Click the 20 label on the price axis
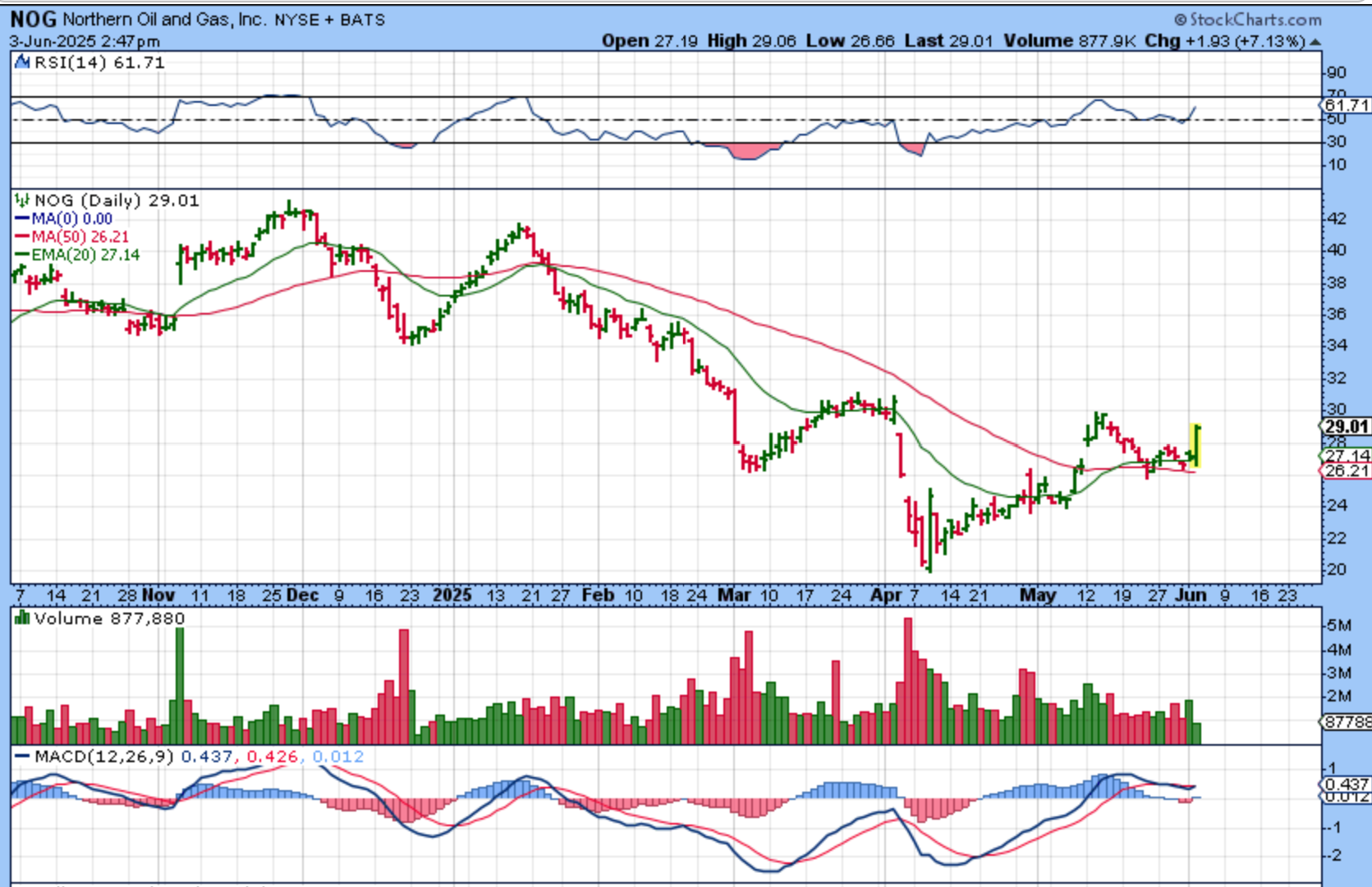 (x=1338, y=569)
